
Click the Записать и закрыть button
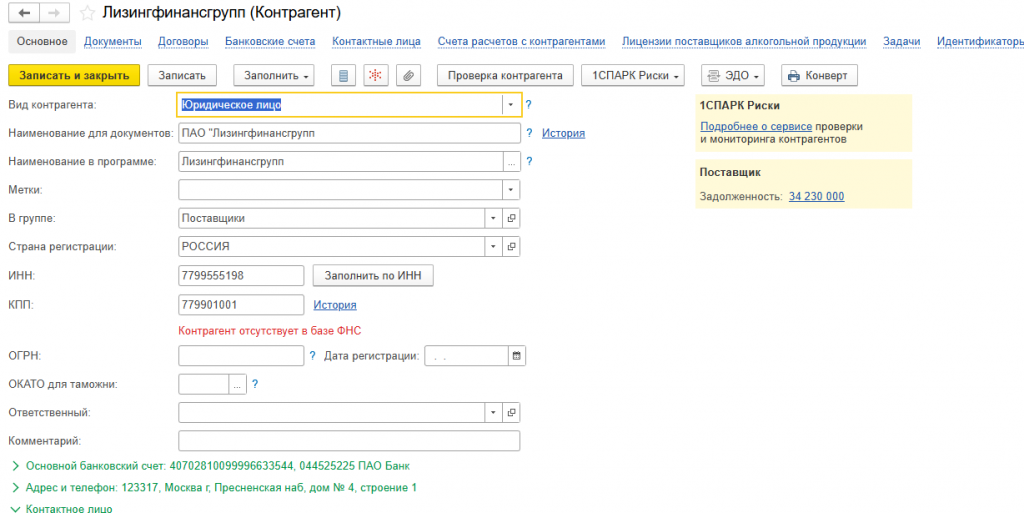74,75
